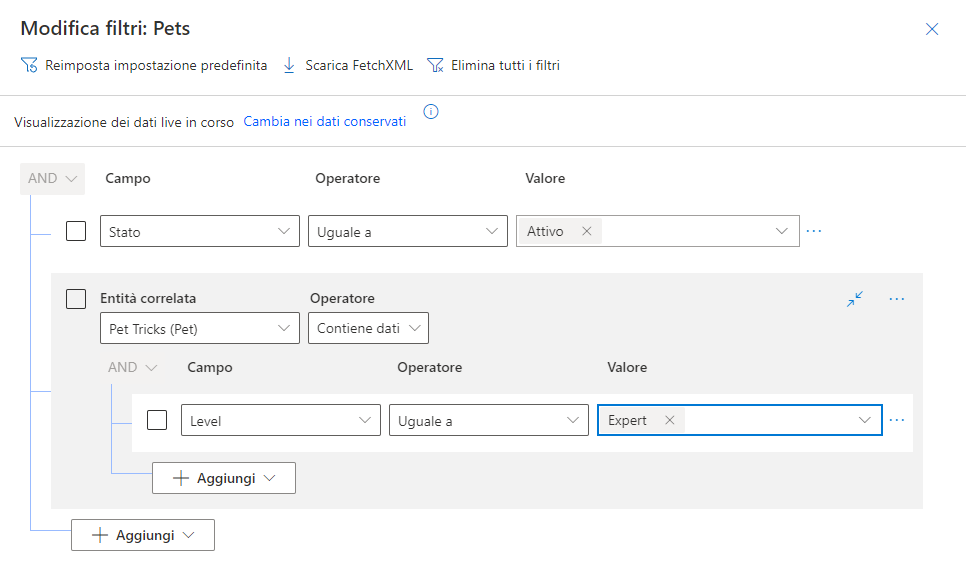Open the info tooltip beside live data text
This screenshot has height=582, width=966.
click(430, 112)
